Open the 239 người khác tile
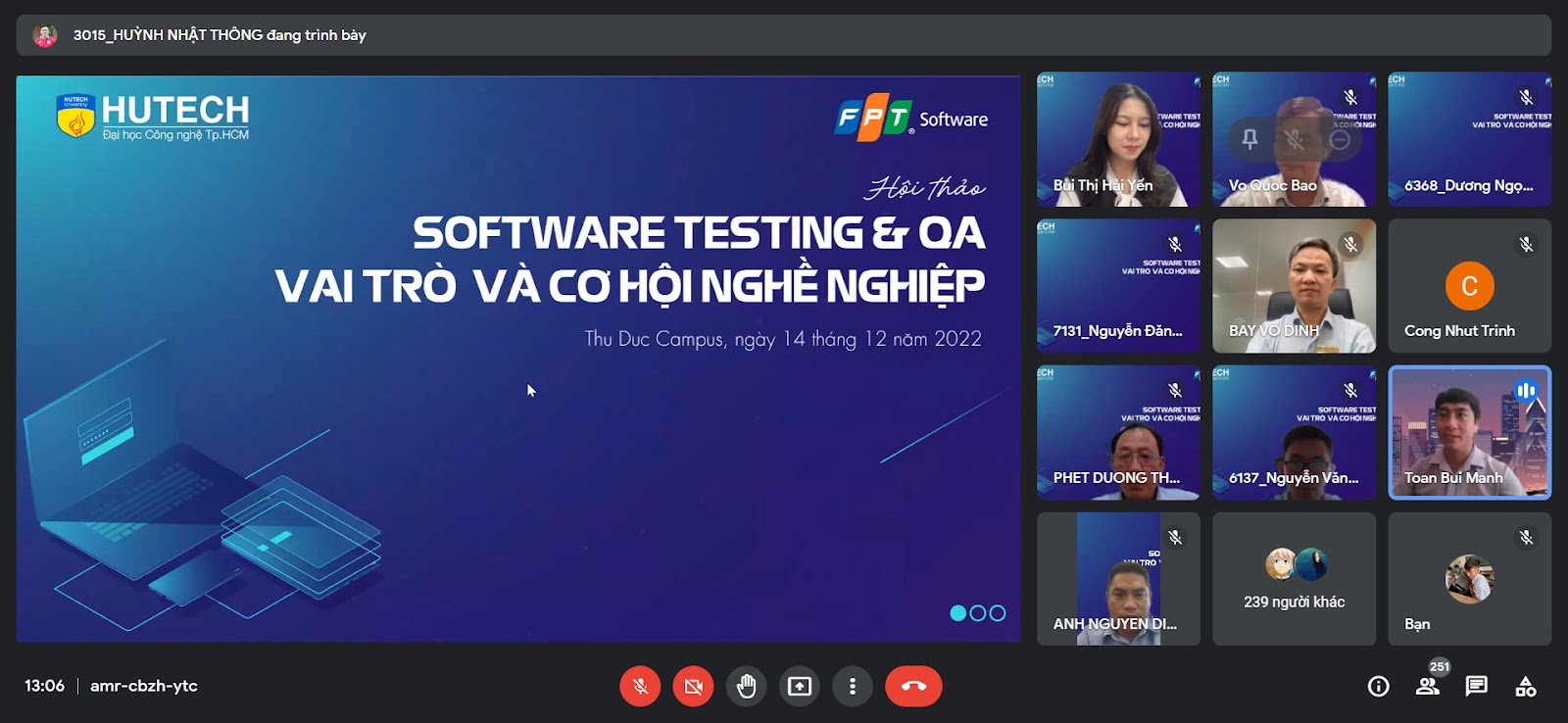 coord(1294,579)
